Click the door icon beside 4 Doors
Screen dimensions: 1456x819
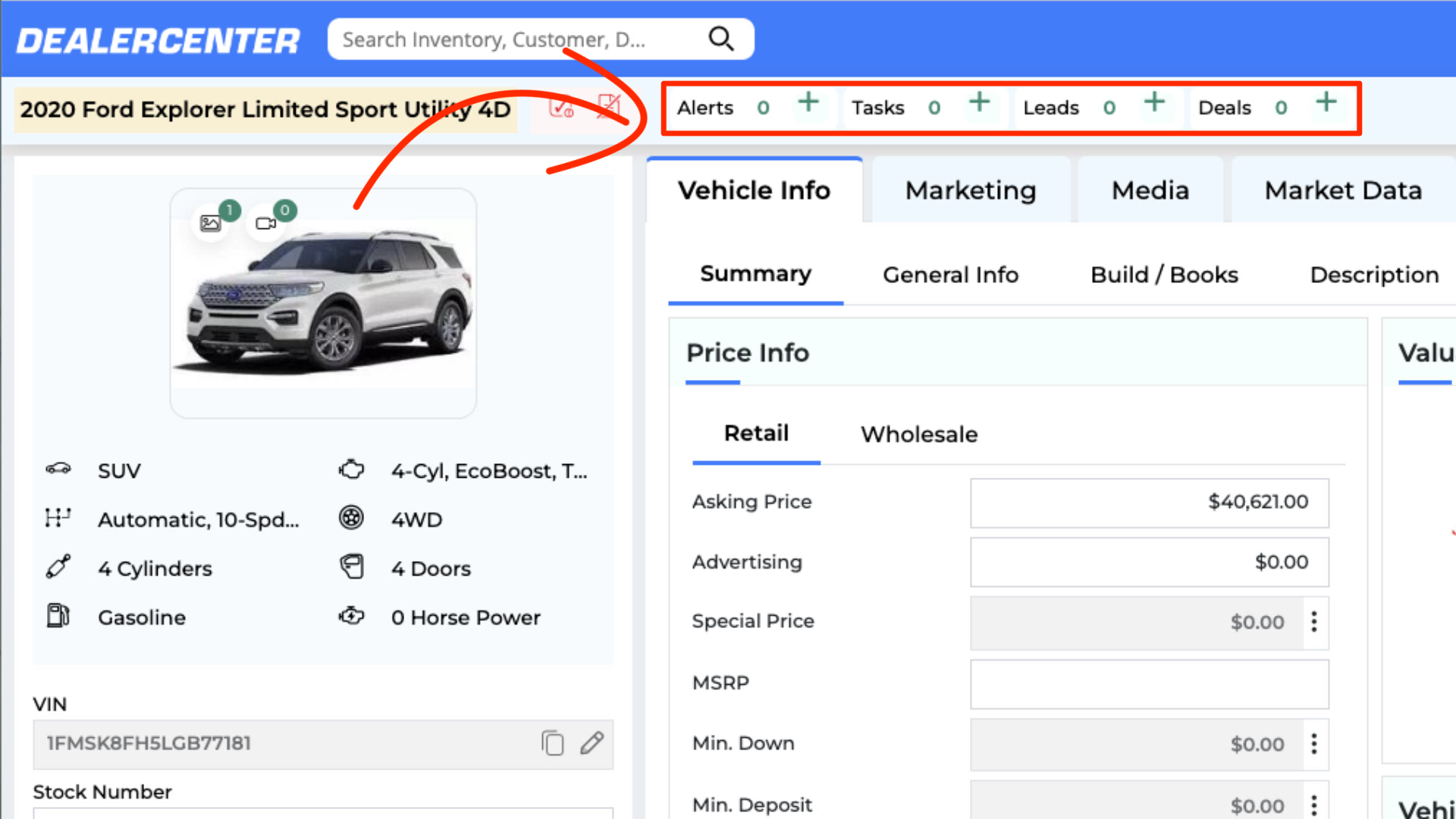pyautogui.click(x=351, y=567)
